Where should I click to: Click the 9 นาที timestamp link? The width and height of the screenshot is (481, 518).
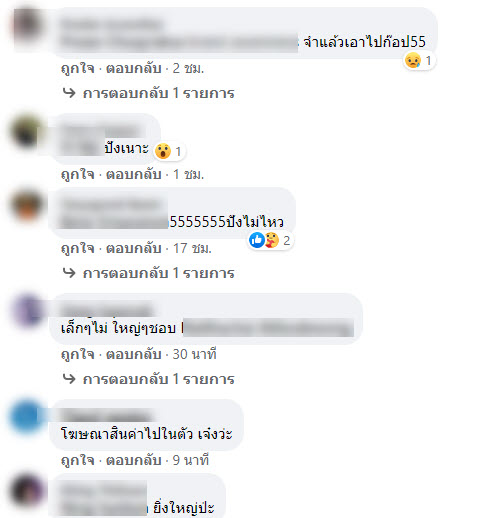[x=191, y=460]
